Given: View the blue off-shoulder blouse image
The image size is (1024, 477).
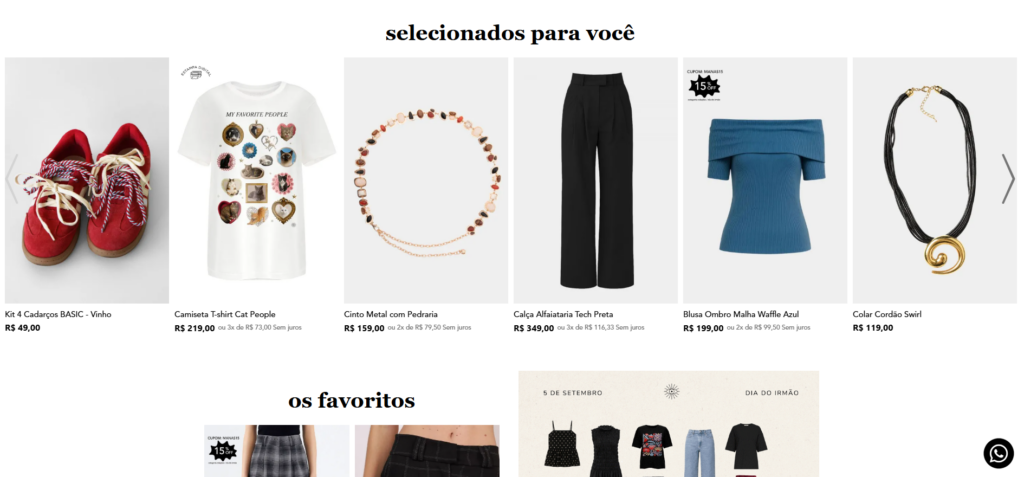Looking at the screenshot, I should coord(765,180).
